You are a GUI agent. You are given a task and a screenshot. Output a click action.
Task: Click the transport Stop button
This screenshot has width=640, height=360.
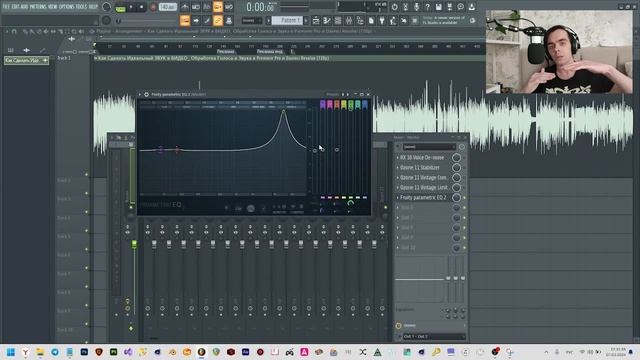coord(142,7)
